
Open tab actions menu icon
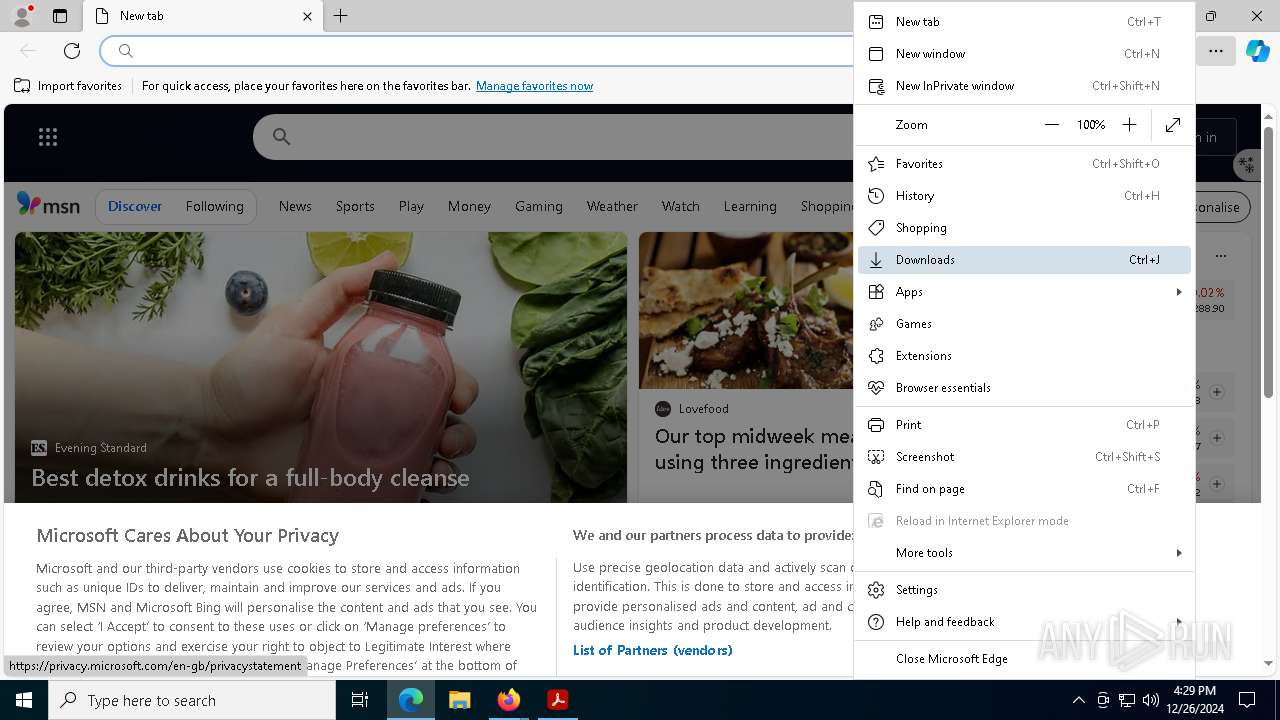[60, 16]
